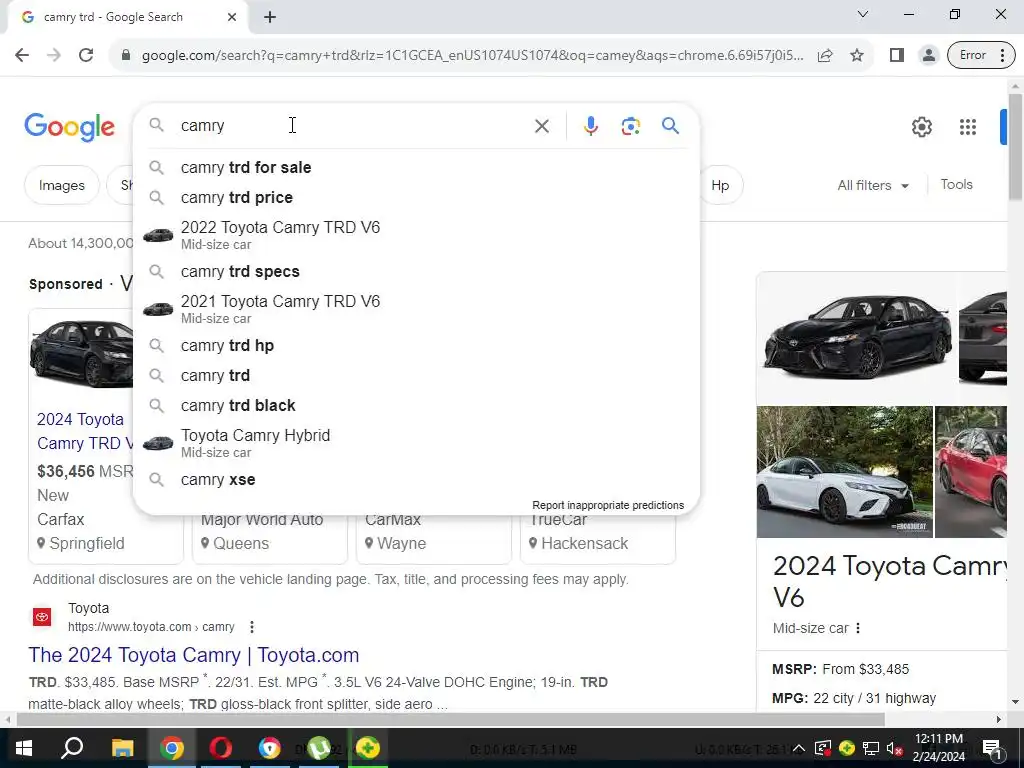Show hidden system tray icons

(799, 748)
